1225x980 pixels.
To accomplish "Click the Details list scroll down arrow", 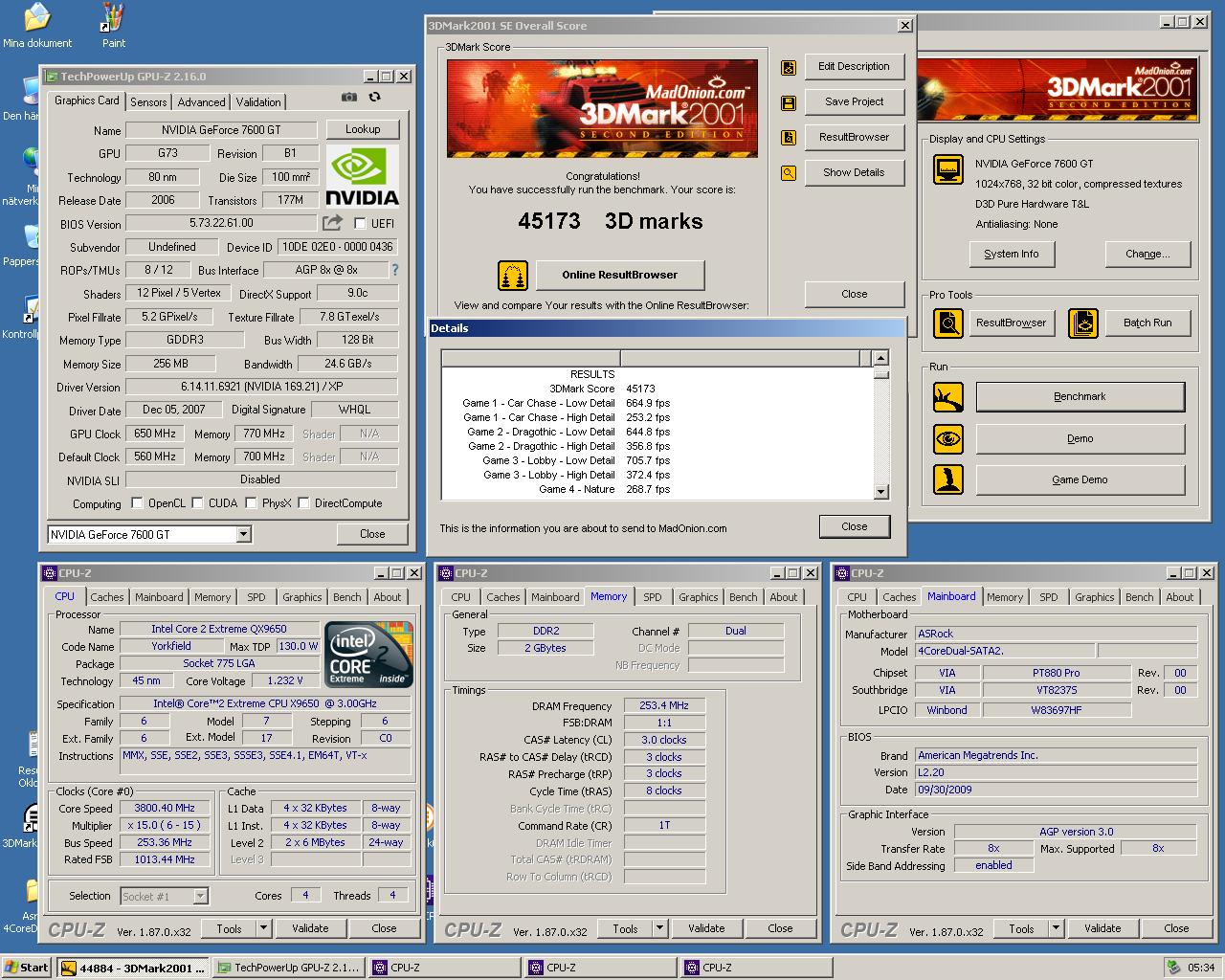I will coord(881,492).
